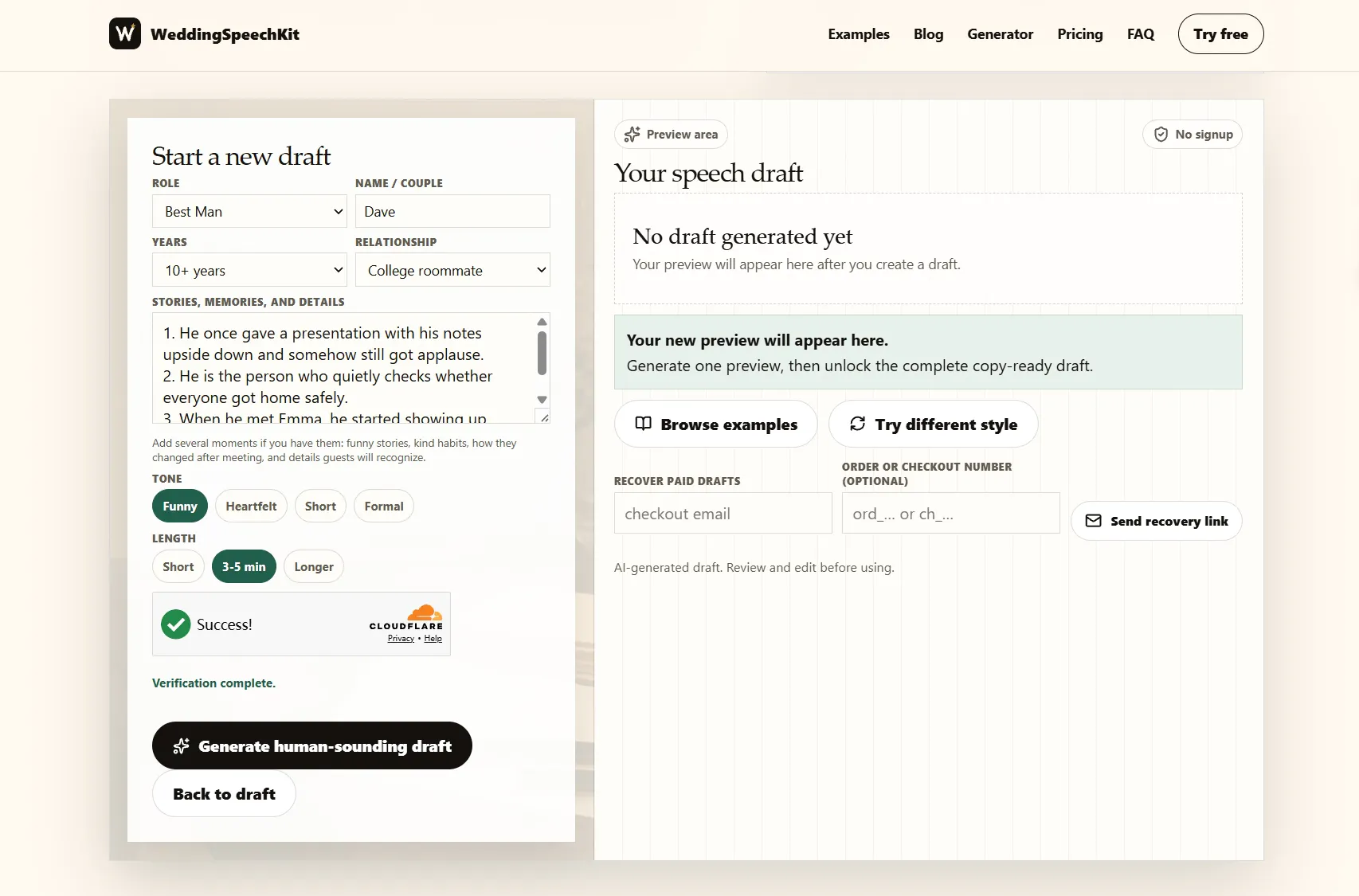The width and height of the screenshot is (1359, 896).
Task: Click the 'AI-generated draft. Review and edit' note
Action: click(754, 567)
